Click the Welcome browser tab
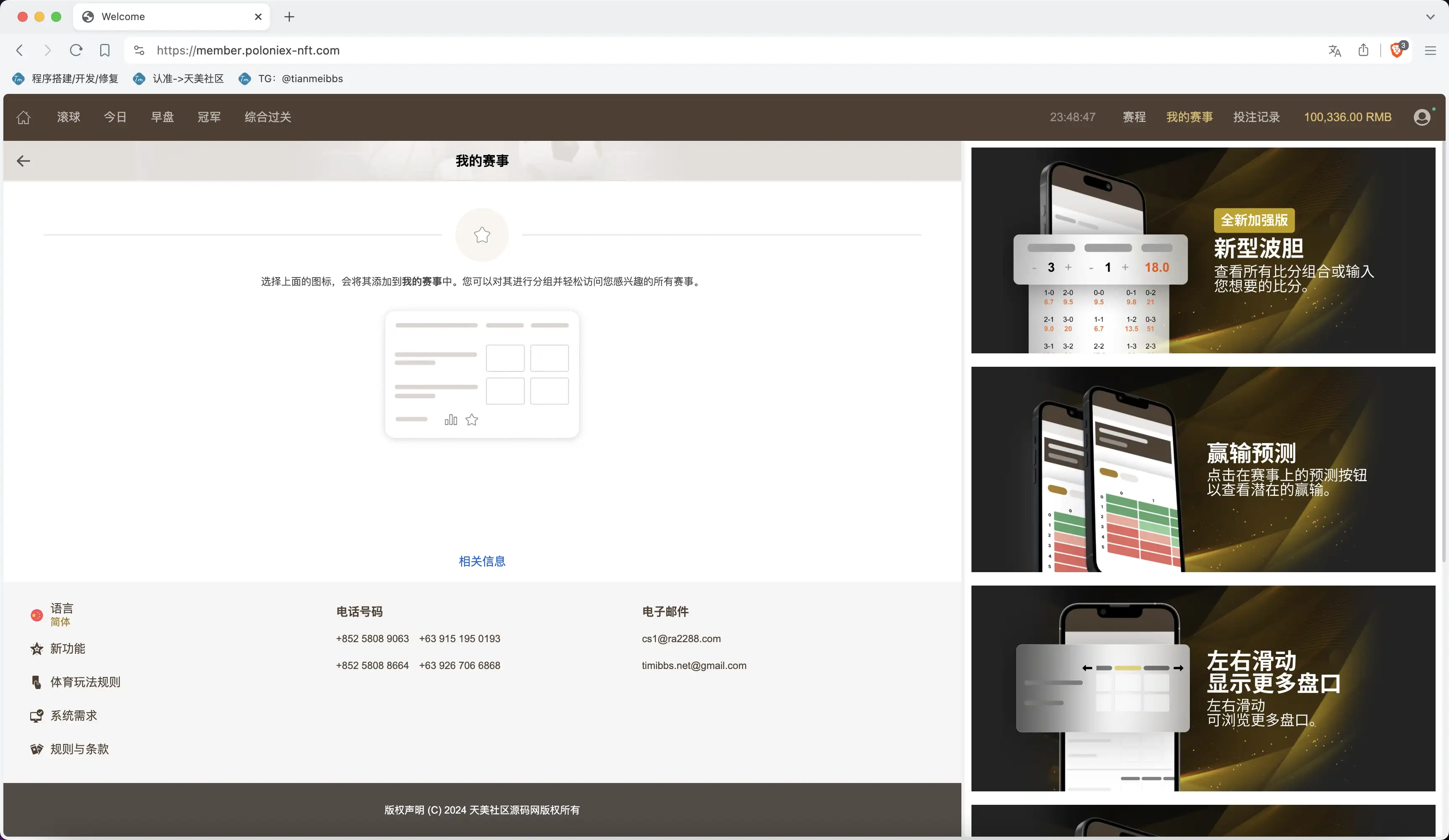Viewport: 1449px width, 840px height. [171, 17]
